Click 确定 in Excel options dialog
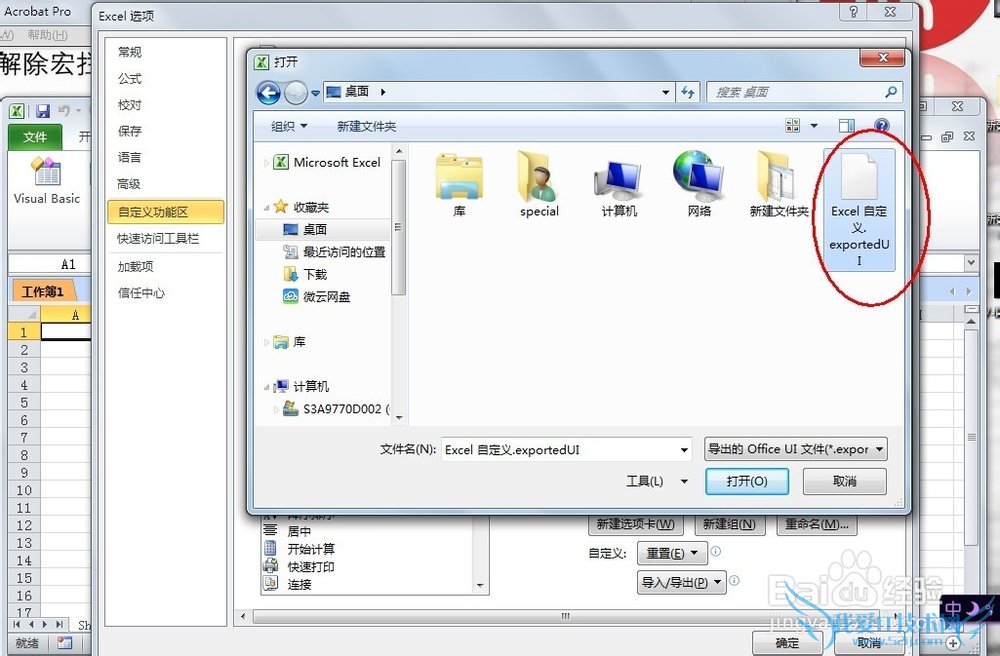This screenshot has height=656, width=1000. tap(787, 643)
